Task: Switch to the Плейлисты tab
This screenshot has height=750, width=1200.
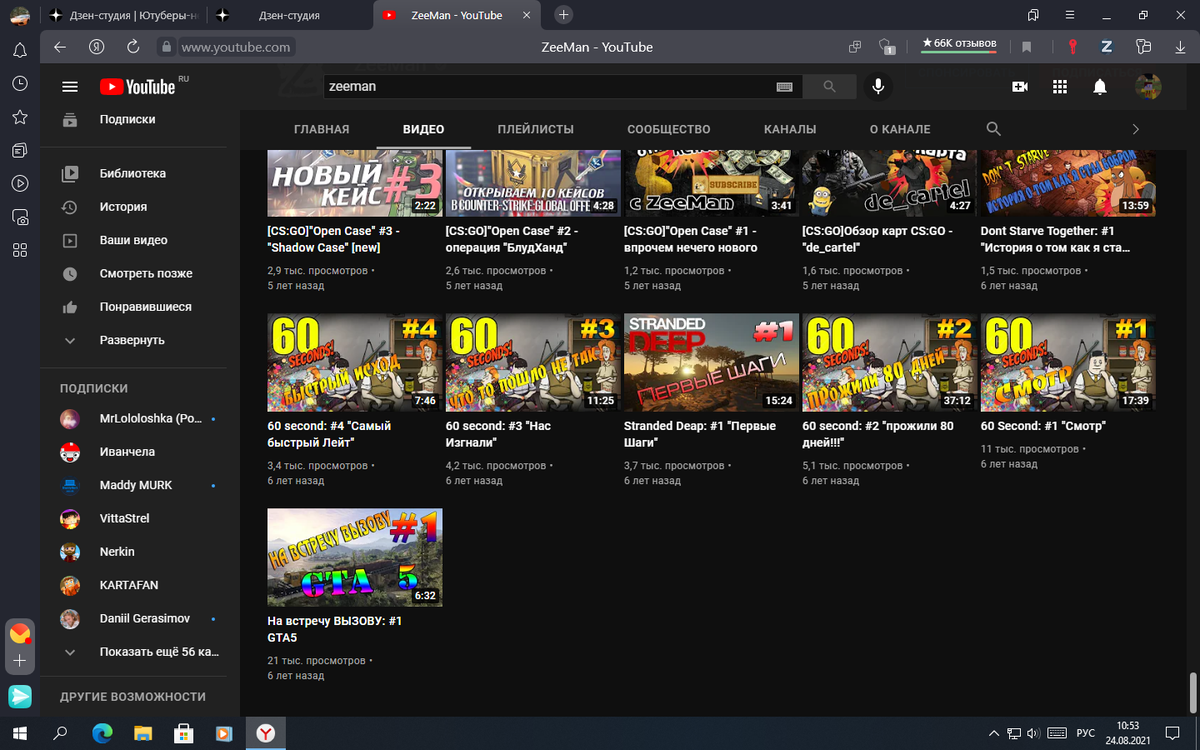Action: point(536,129)
